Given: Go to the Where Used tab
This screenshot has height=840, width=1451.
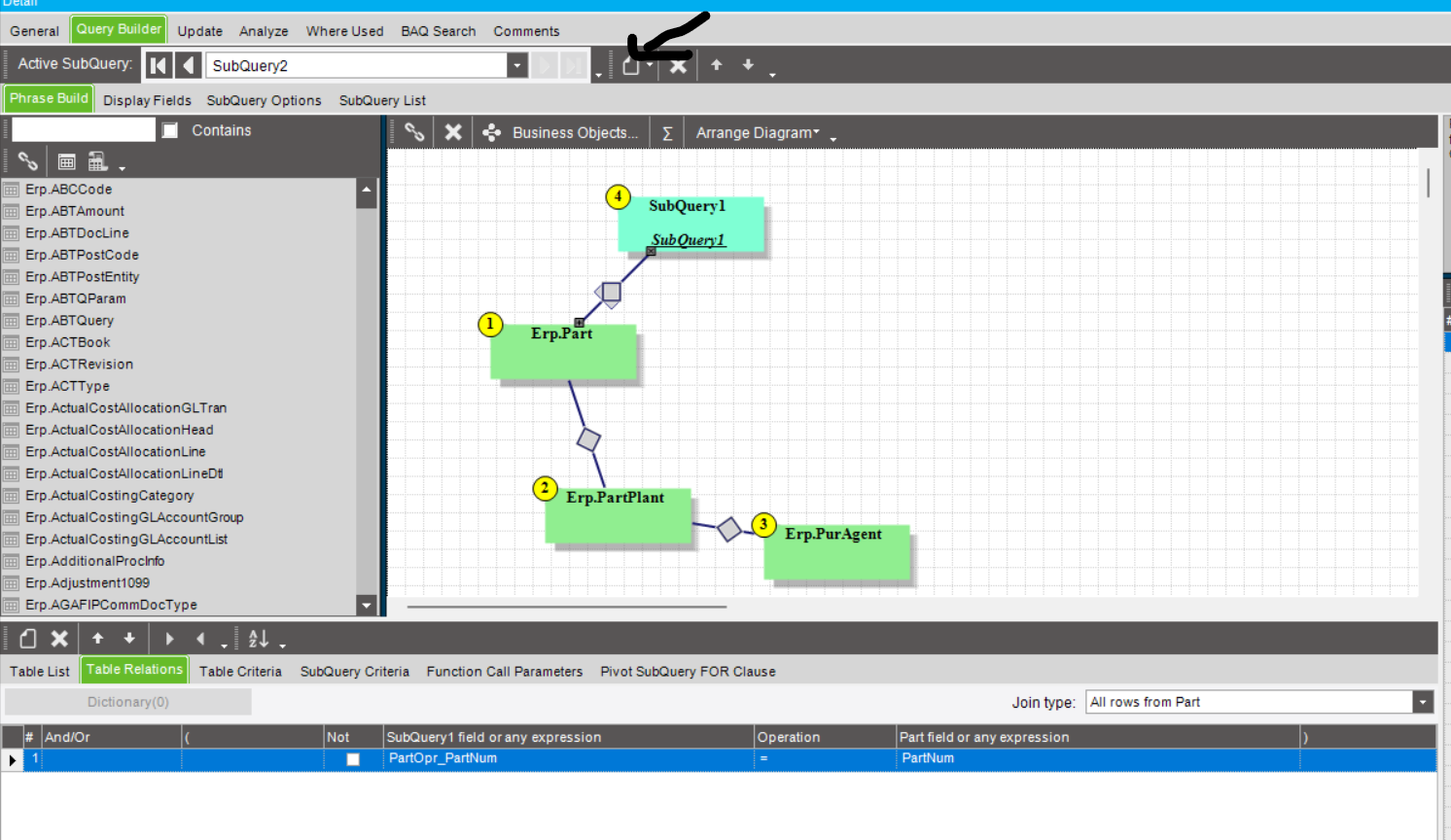Looking at the screenshot, I should tap(345, 31).
